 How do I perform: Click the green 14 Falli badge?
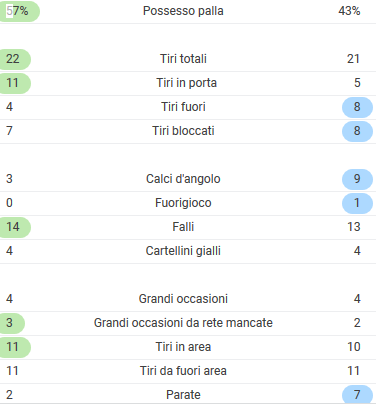15,227
